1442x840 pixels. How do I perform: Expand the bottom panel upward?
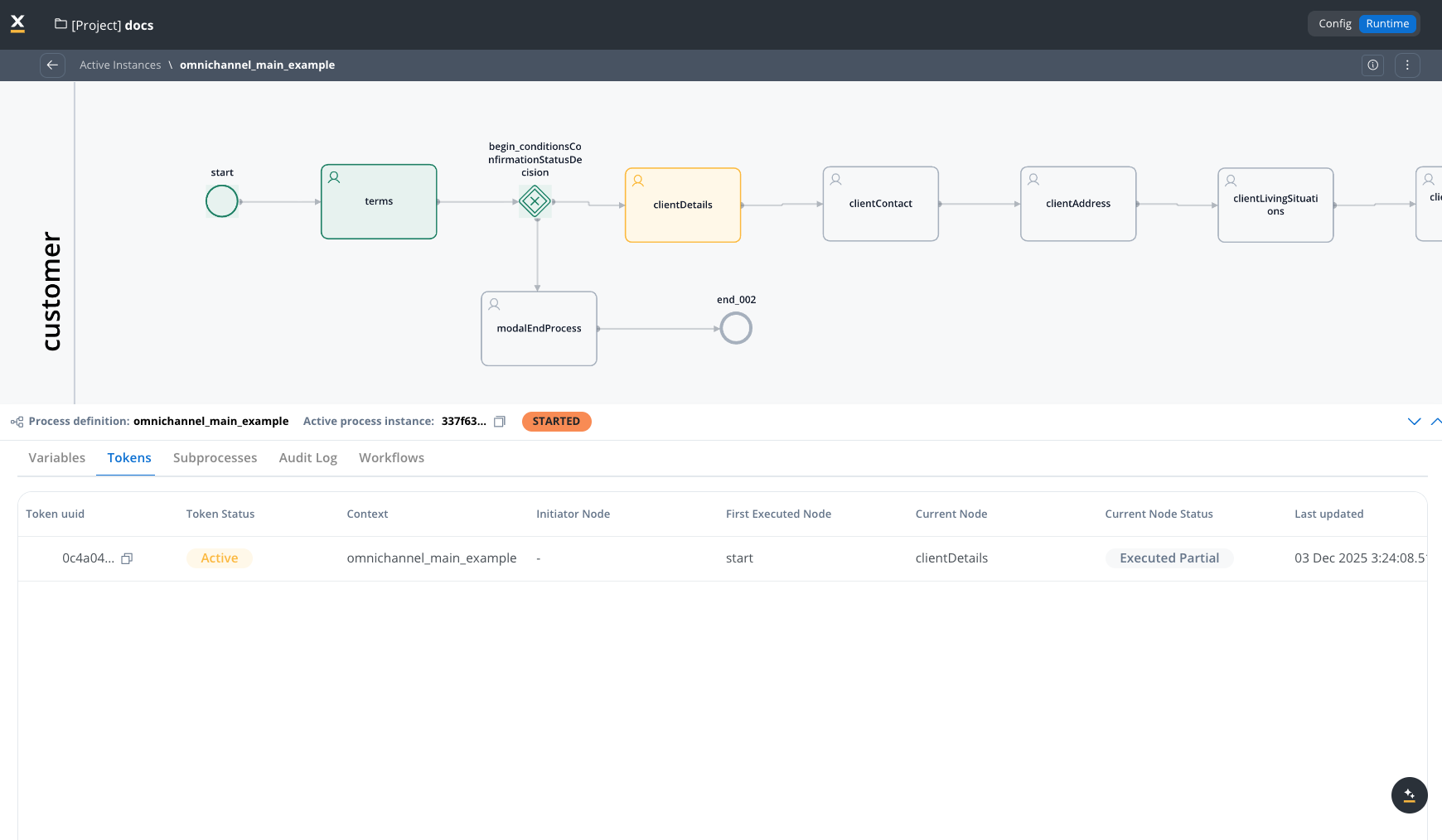(1435, 422)
